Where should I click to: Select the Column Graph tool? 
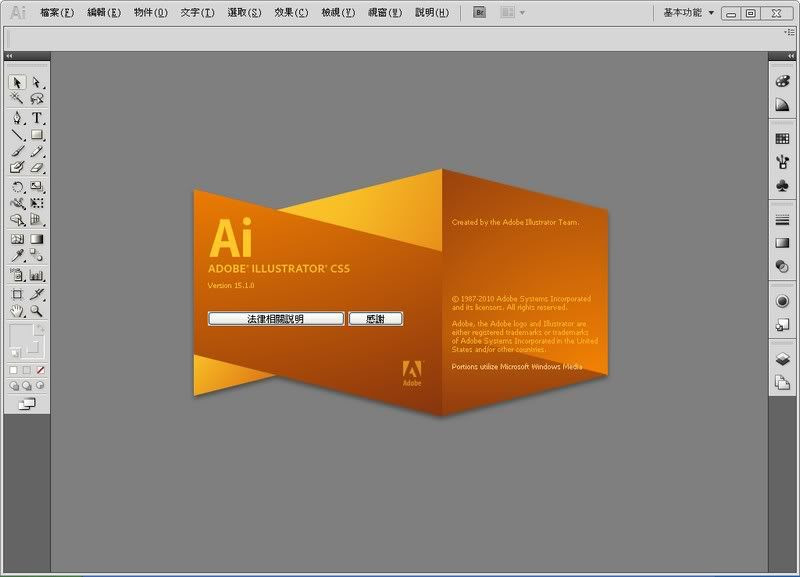[37, 275]
